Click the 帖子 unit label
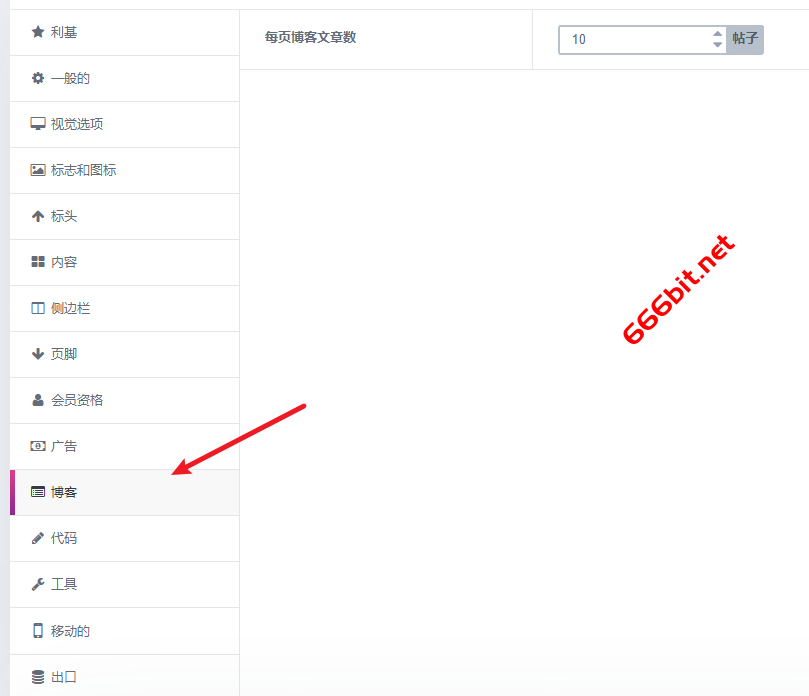The image size is (809, 696). coord(745,39)
